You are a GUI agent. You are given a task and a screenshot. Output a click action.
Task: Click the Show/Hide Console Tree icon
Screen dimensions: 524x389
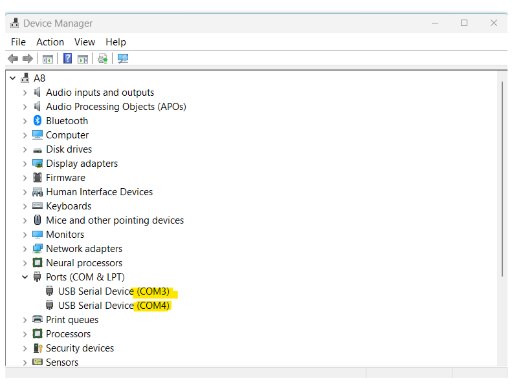(x=47, y=59)
